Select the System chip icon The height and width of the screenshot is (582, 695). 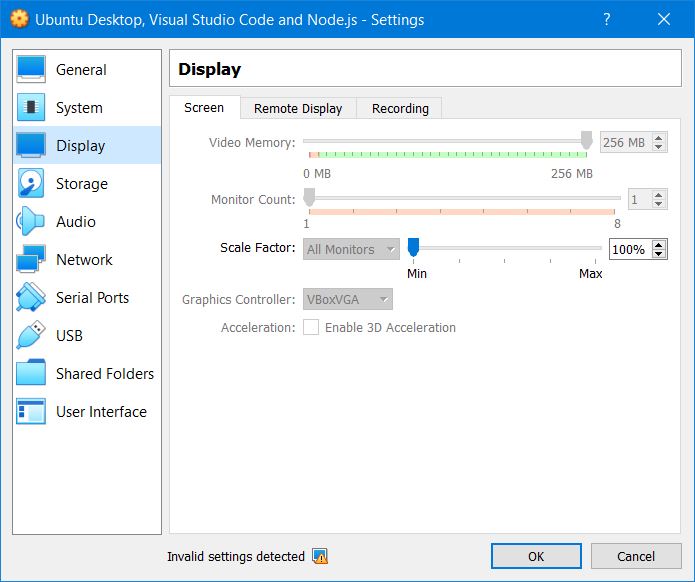(31, 108)
